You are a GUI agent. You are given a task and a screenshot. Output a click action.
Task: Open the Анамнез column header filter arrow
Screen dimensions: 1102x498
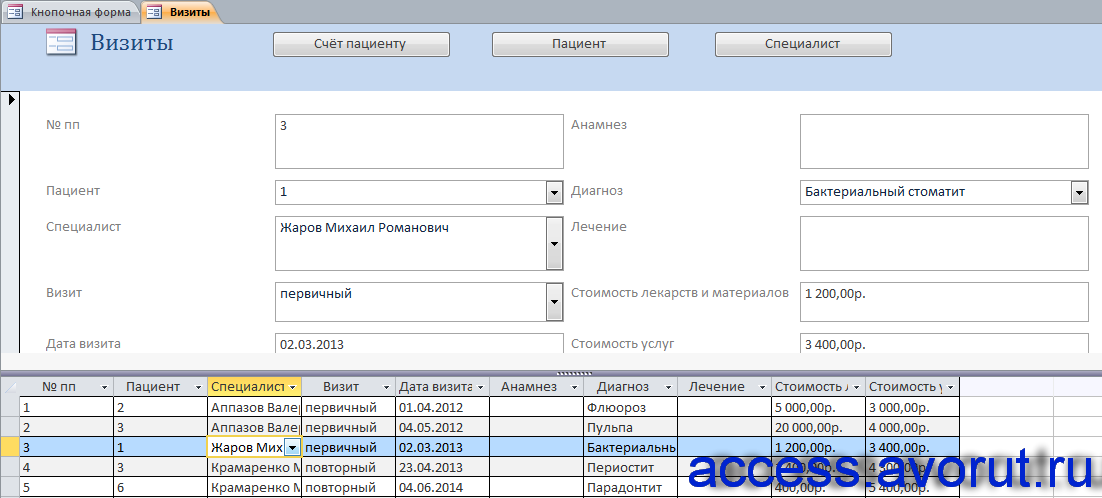(x=575, y=388)
